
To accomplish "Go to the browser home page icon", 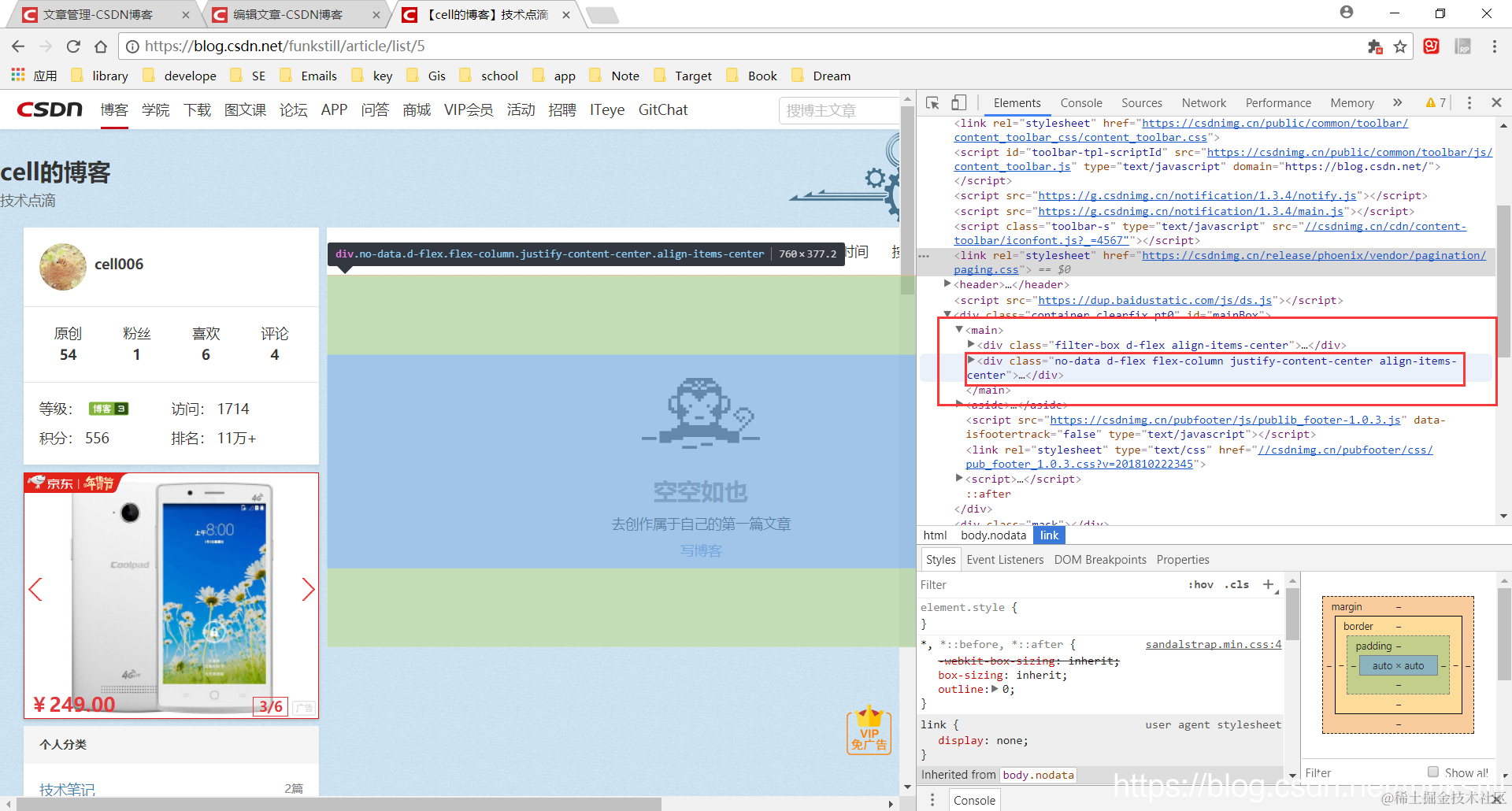I will click(100, 46).
